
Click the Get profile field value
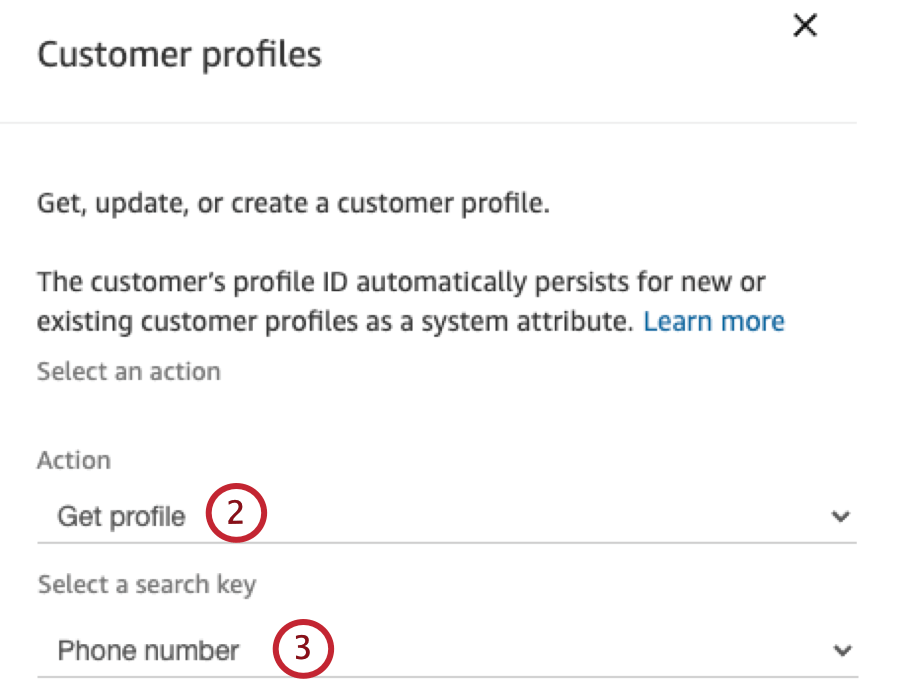point(122,516)
